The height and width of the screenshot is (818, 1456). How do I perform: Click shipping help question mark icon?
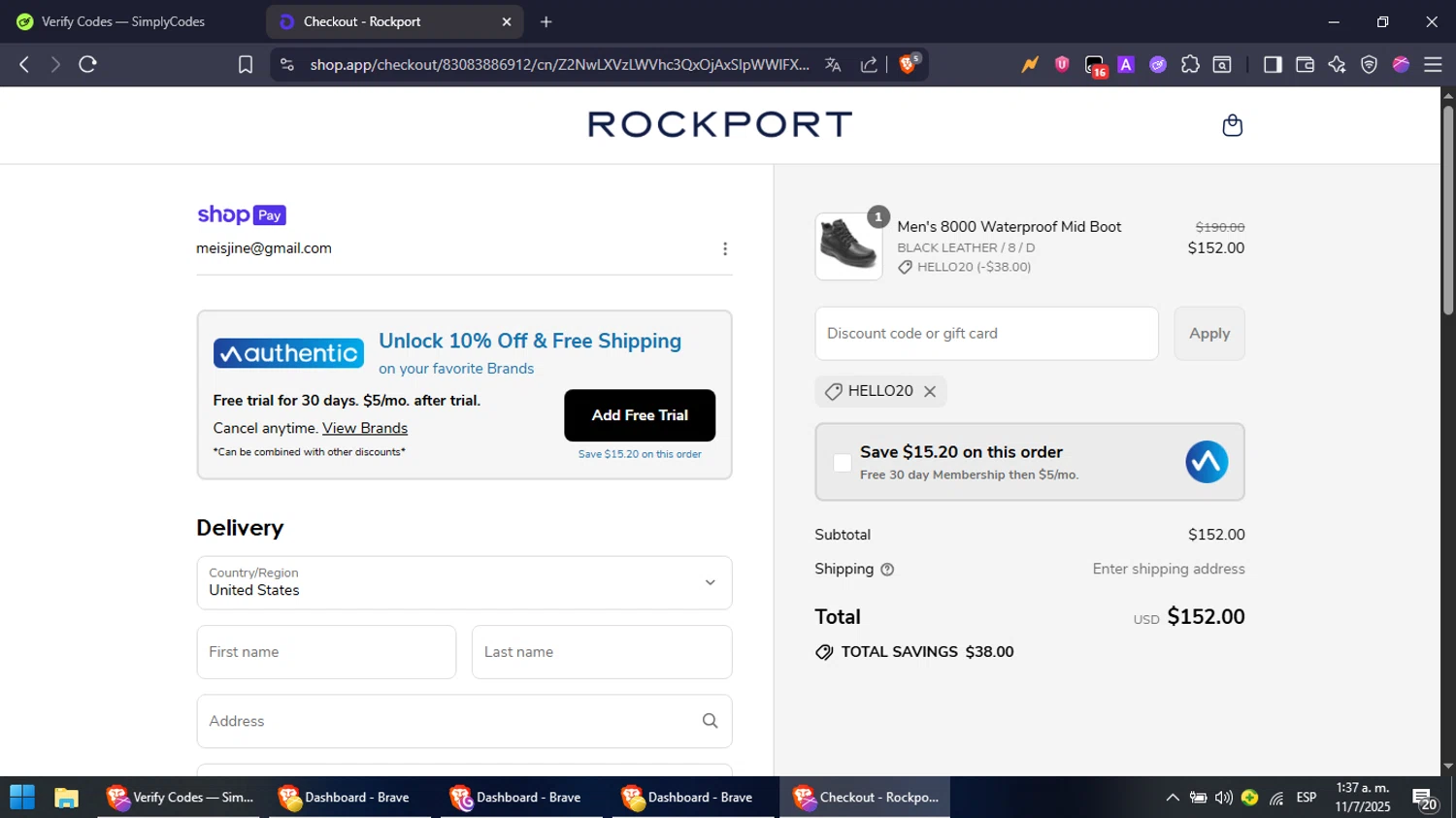click(887, 570)
